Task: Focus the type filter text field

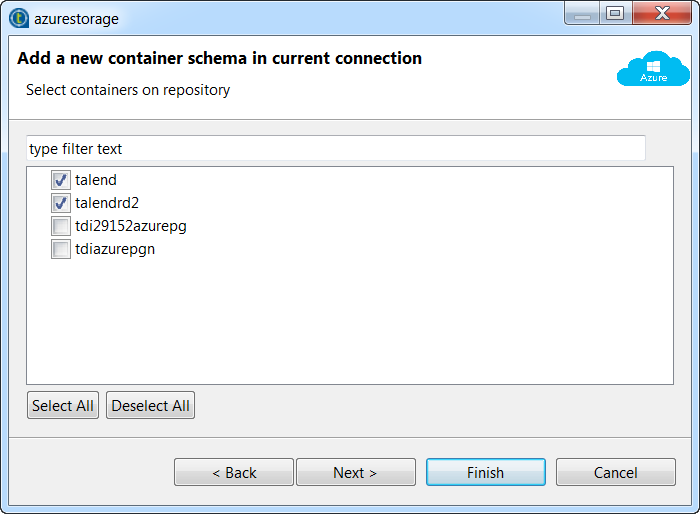Action: coord(336,149)
